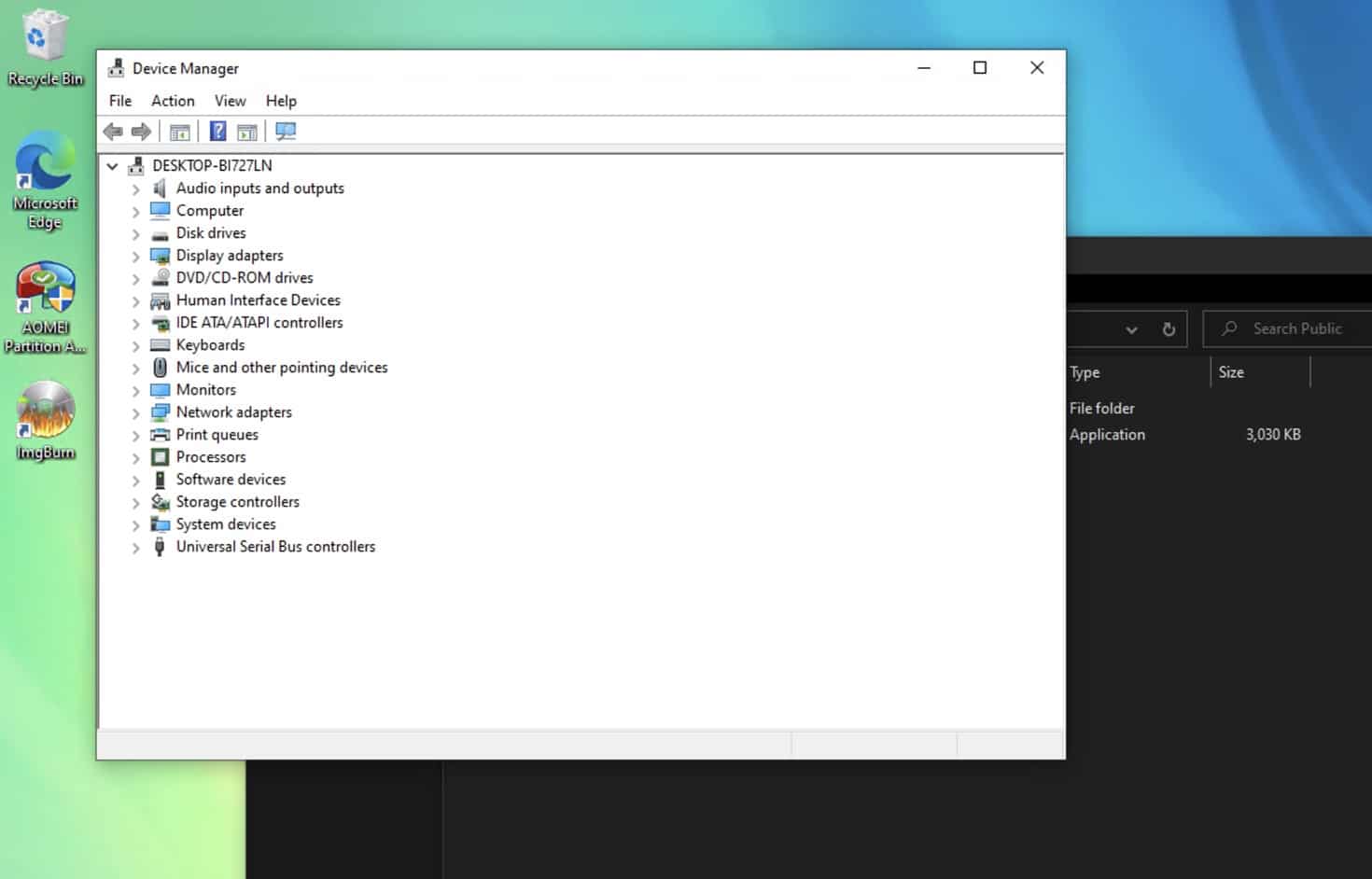Image resolution: width=1372 pixels, height=879 pixels.
Task: Click the Show/Hide console tree toolbar icon
Action: point(180,132)
